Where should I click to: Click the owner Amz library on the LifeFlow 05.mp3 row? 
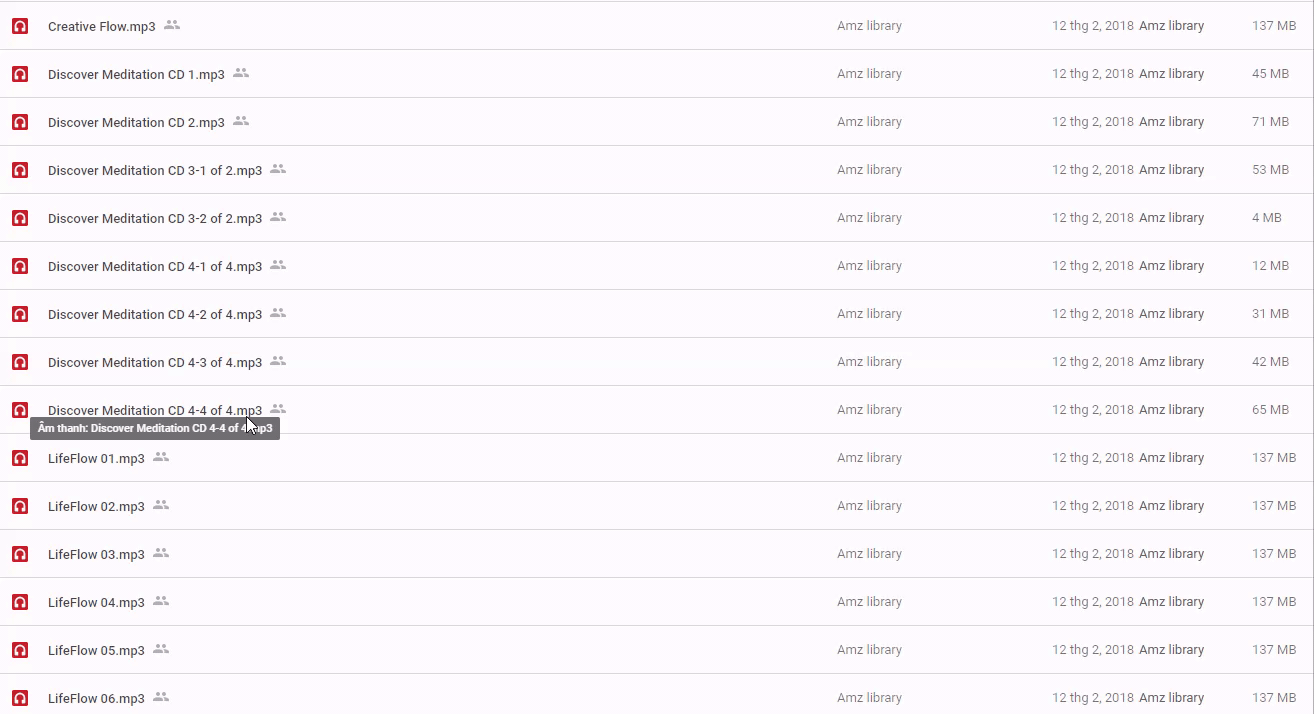pos(869,650)
